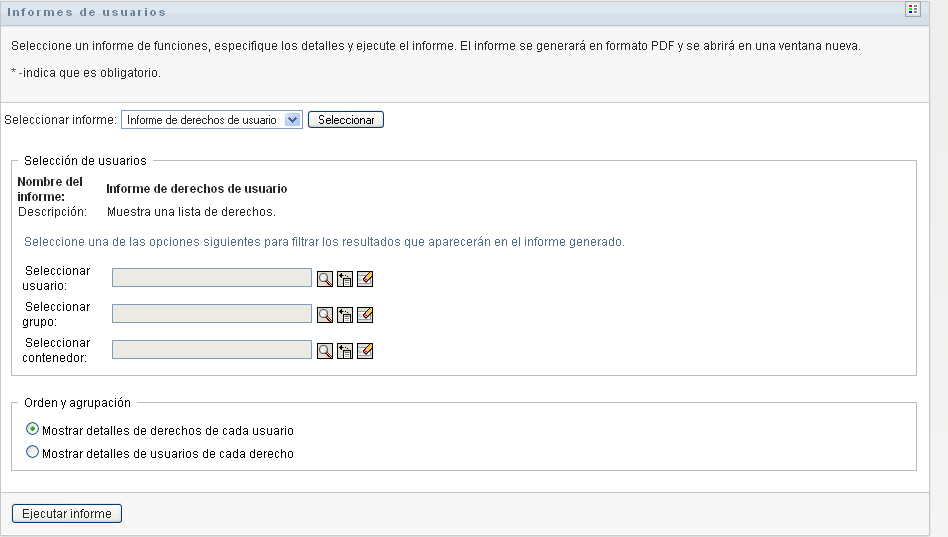Open history icon for the grupo field
The image size is (948, 537).
[x=345, y=315]
